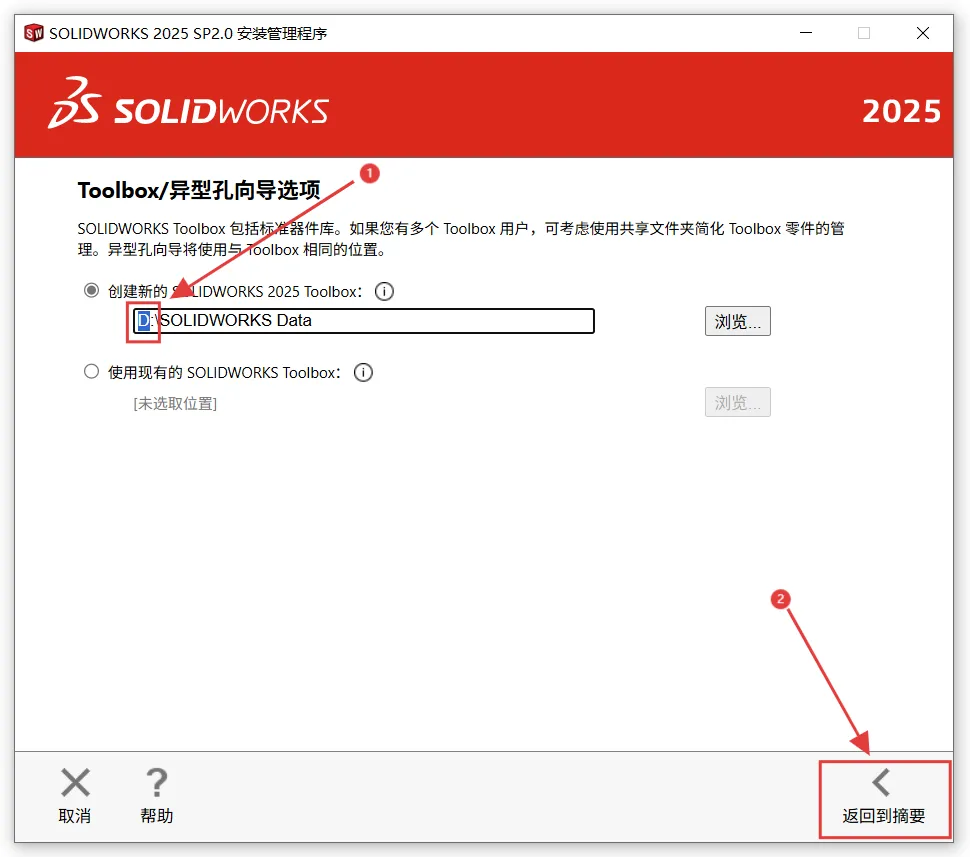Click the SOLIDWORKS SW icon in the title bar
970x857 pixels.
(x=33, y=33)
